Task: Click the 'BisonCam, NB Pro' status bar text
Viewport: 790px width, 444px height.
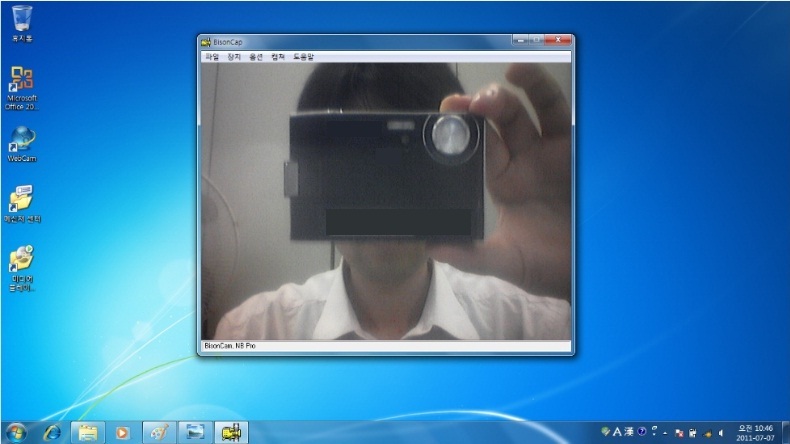Action: coord(230,346)
